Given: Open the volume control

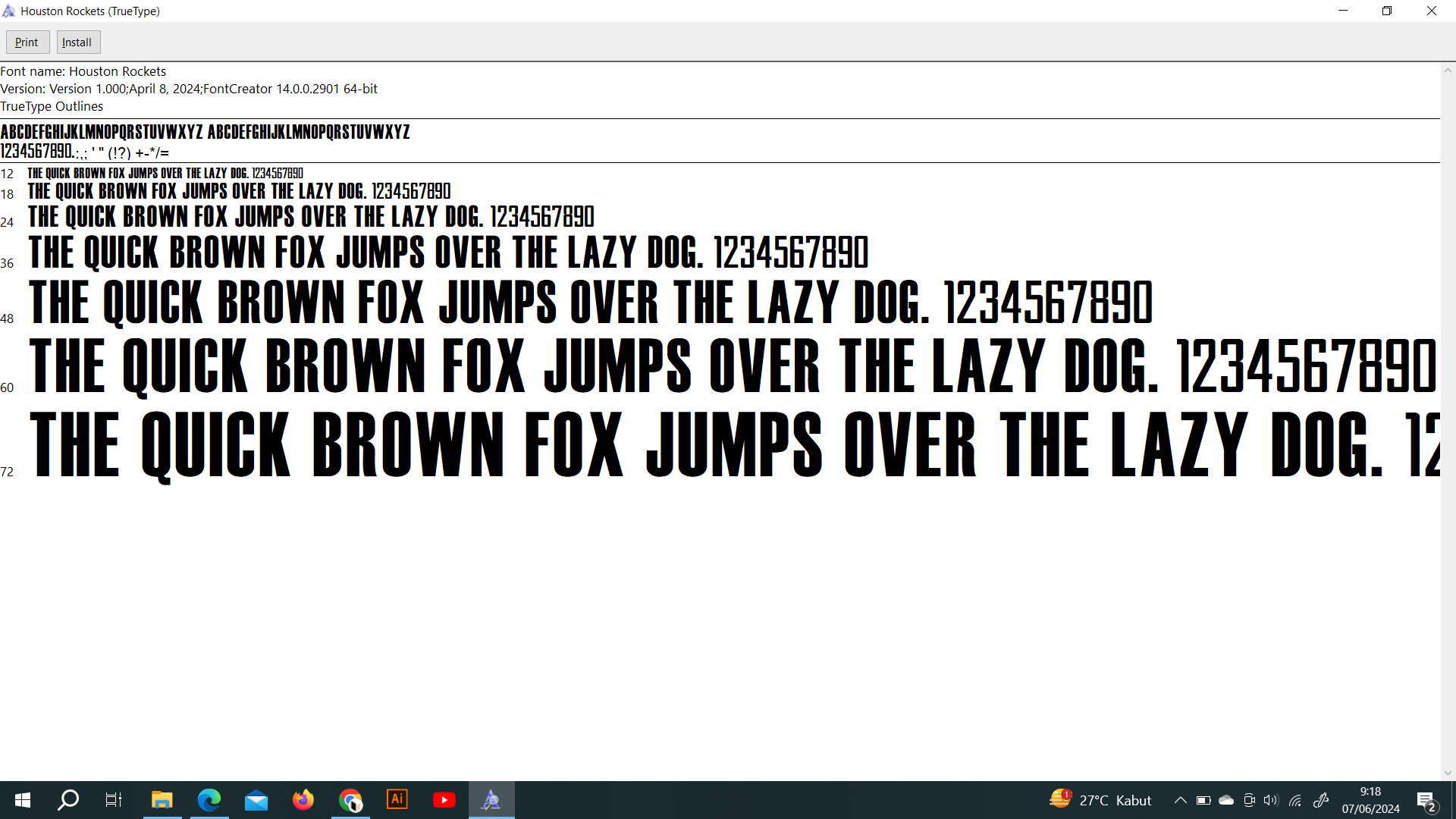Looking at the screenshot, I should pos(1271,800).
